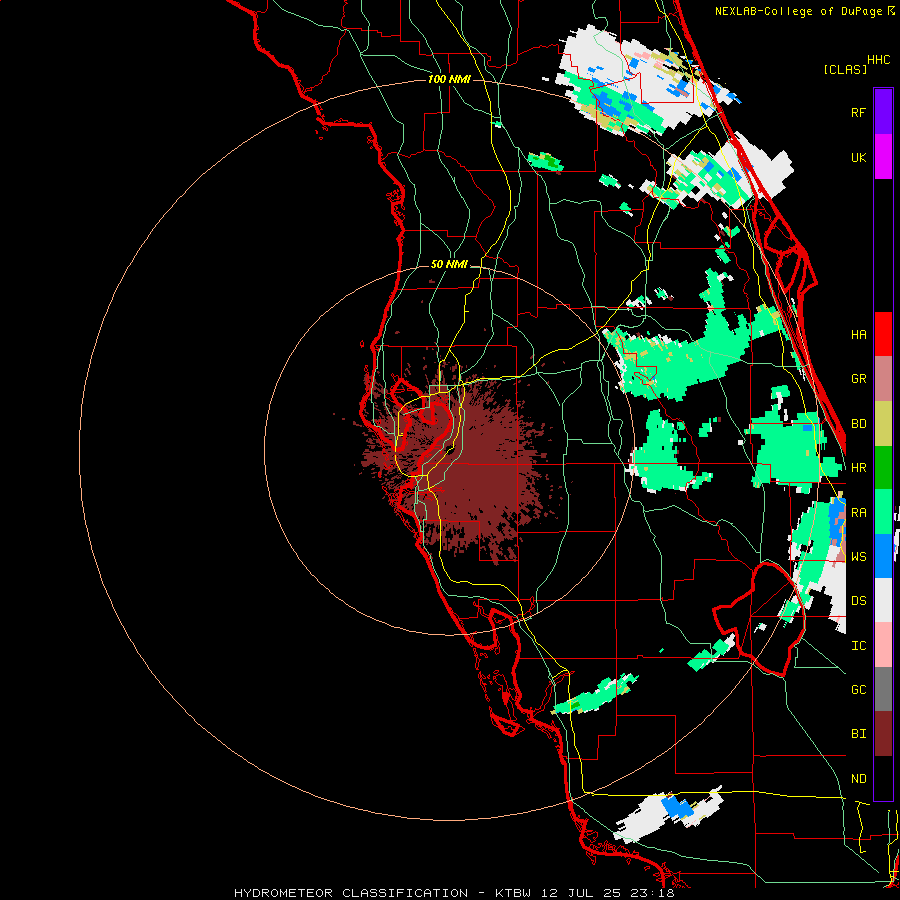Click the "ND" legend label
This screenshot has width=900, height=900.
(x=858, y=779)
